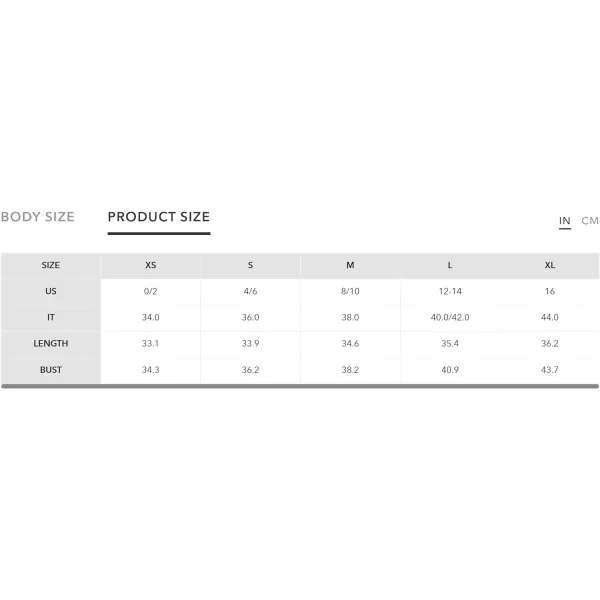Screen dimensions: 600x600
Task: Toggle units to CM
Action: pyautogui.click(x=590, y=221)
